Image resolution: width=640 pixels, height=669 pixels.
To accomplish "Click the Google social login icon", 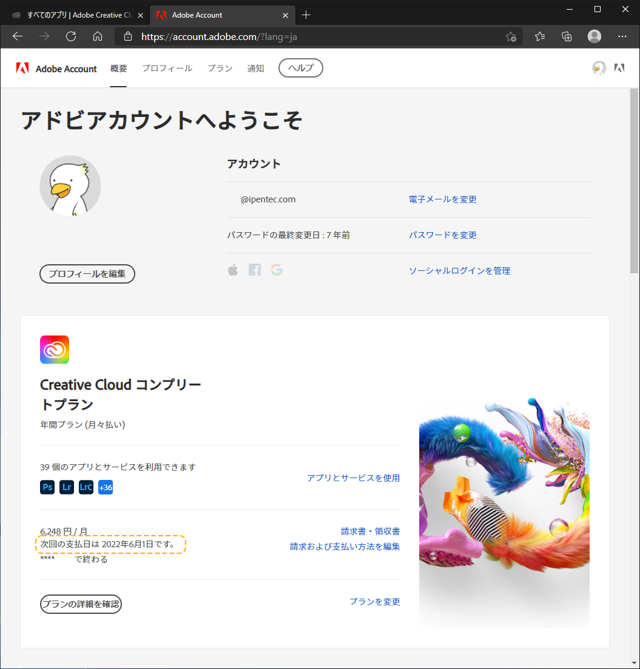I will coord(277,270).
